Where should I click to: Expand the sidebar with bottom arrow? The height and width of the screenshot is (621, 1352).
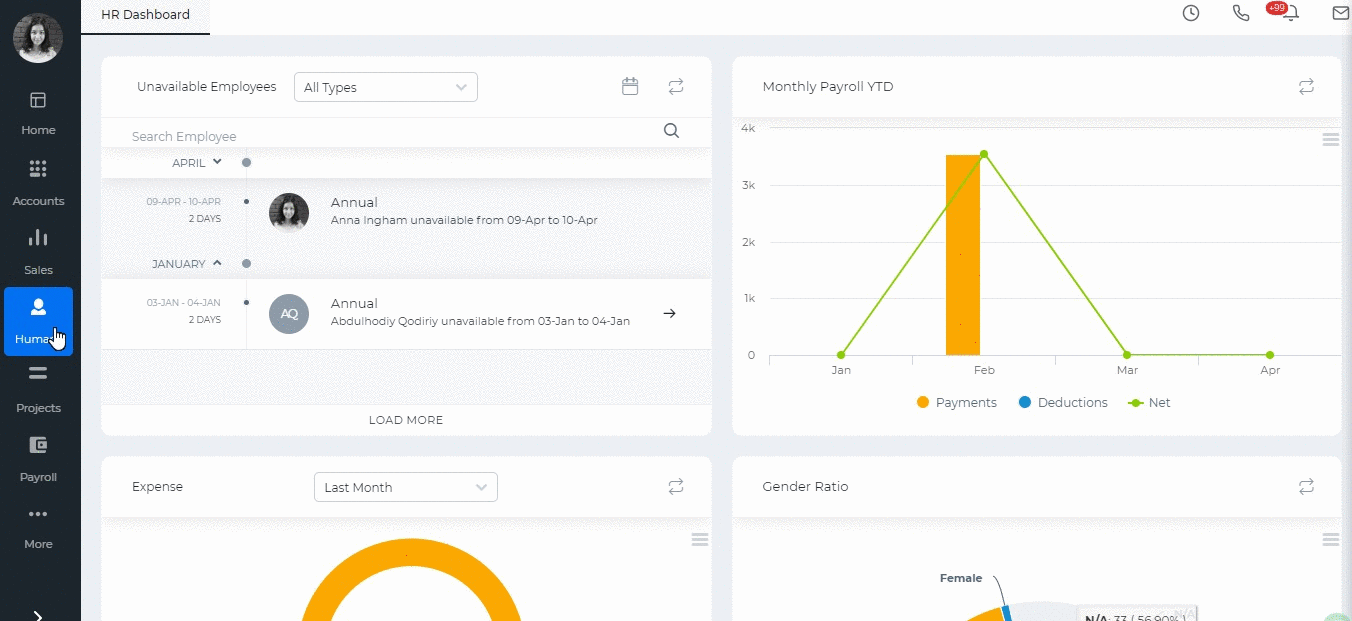click(38, 615)
